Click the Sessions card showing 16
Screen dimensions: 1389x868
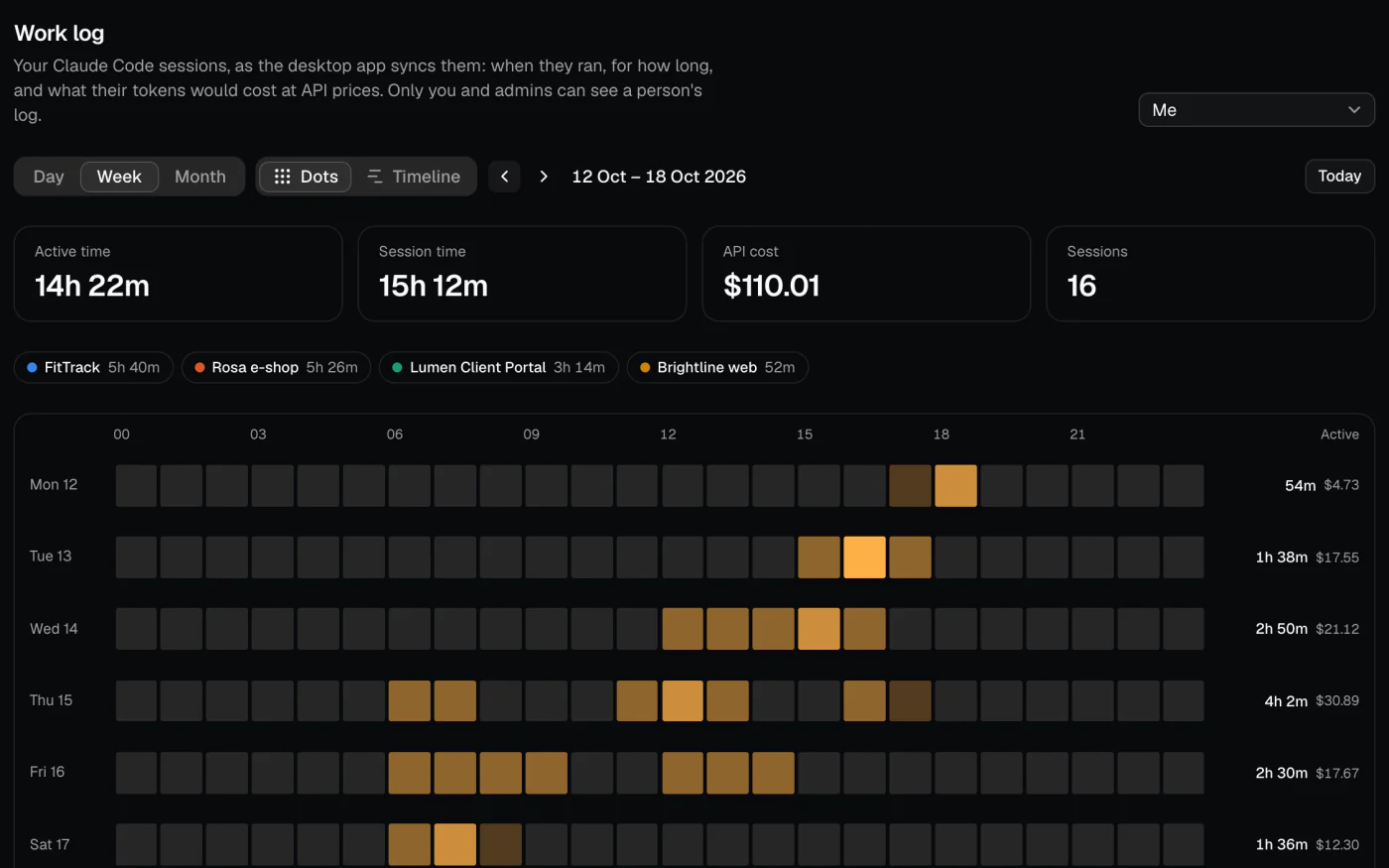[x=1210, y=274]
